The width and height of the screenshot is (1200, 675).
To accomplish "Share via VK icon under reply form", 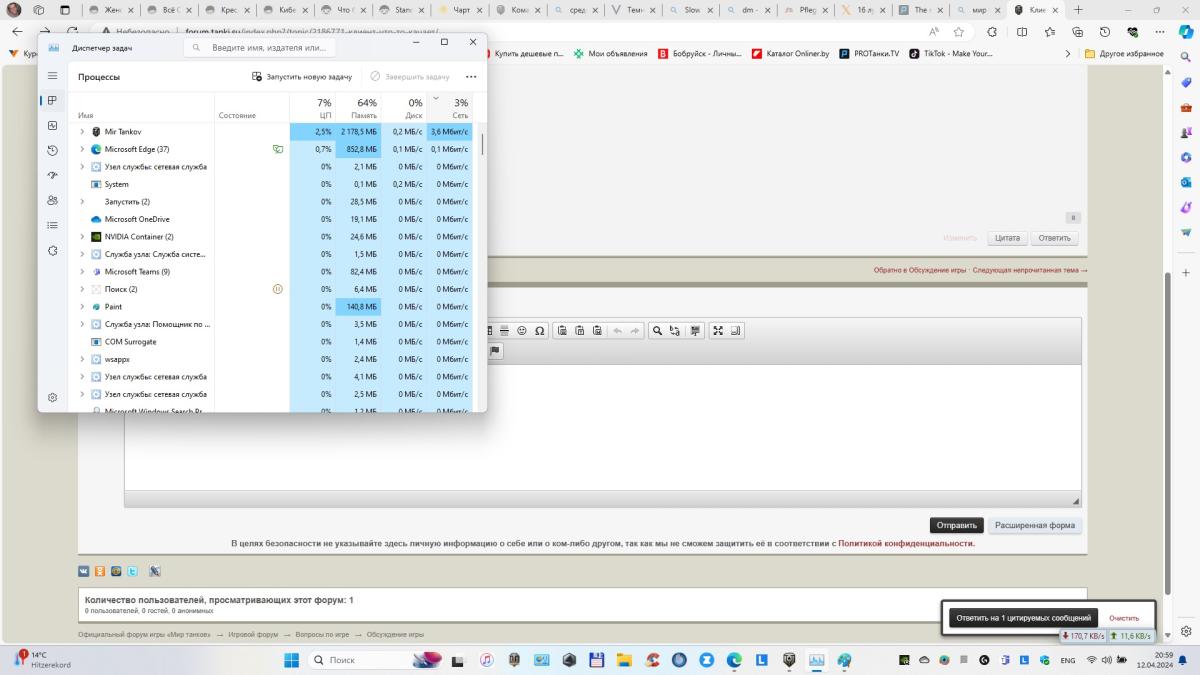I will (84, 571).
